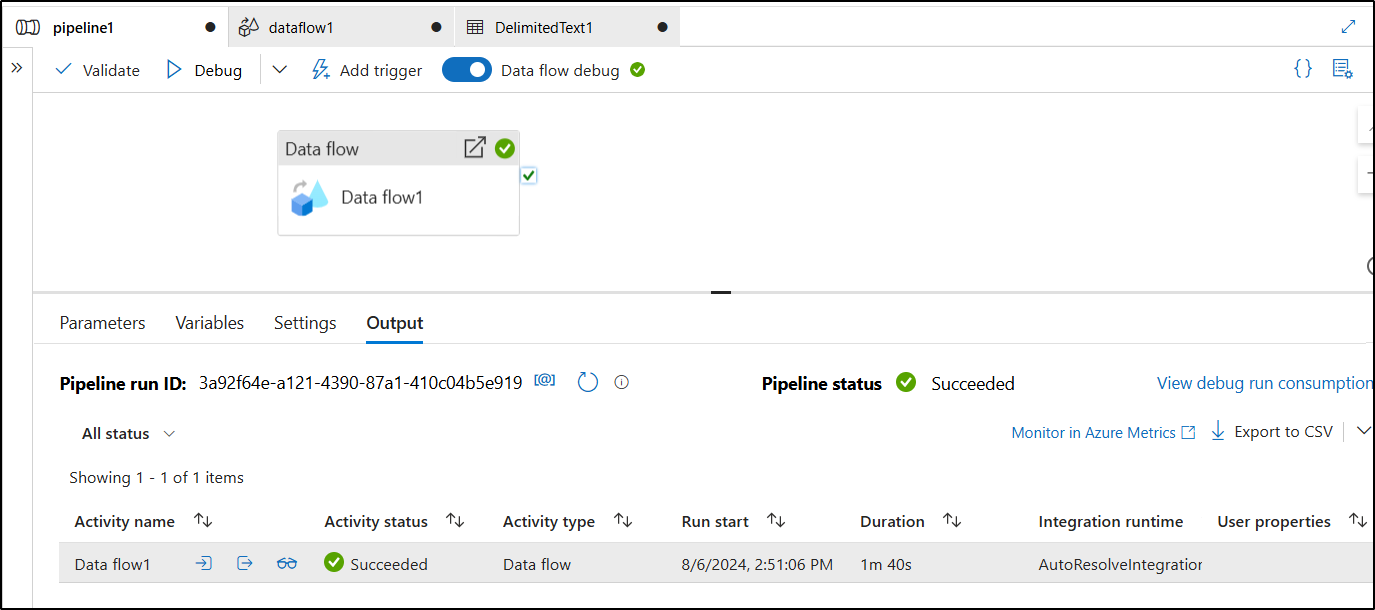The height and width of the screenshot is (610, 1375).
Task: Expand the editor to full screen
Action: [1349, 27]
